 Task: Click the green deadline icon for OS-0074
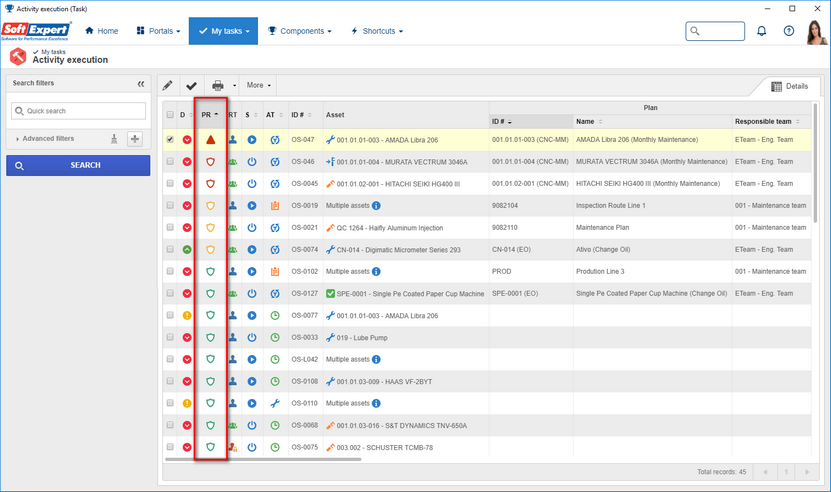click(x=187, y=249)
